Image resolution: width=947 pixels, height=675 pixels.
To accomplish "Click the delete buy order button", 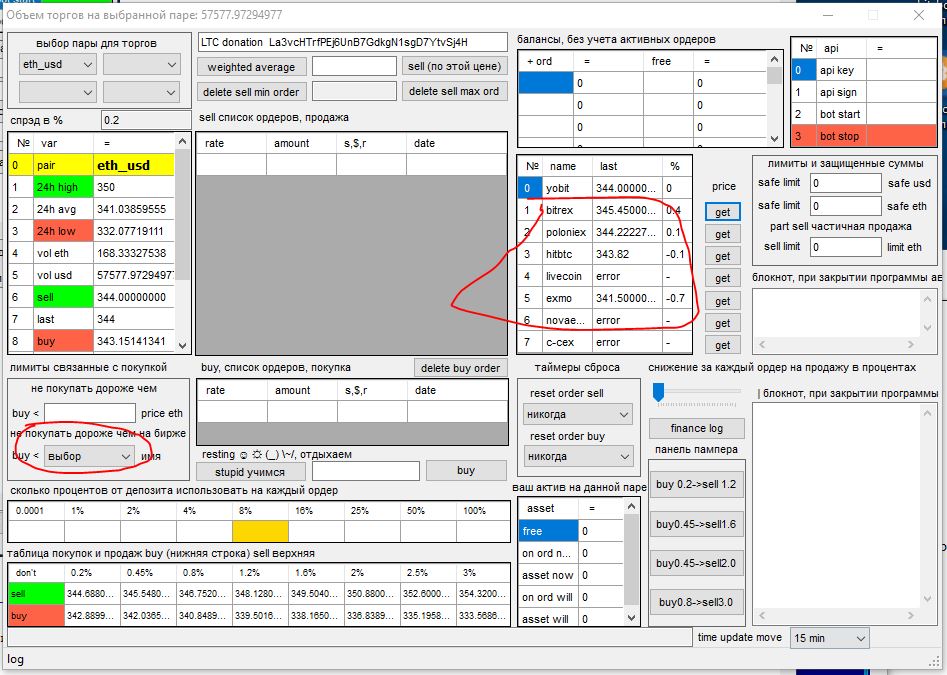I will pyautogui.click(x=460, y=368).
